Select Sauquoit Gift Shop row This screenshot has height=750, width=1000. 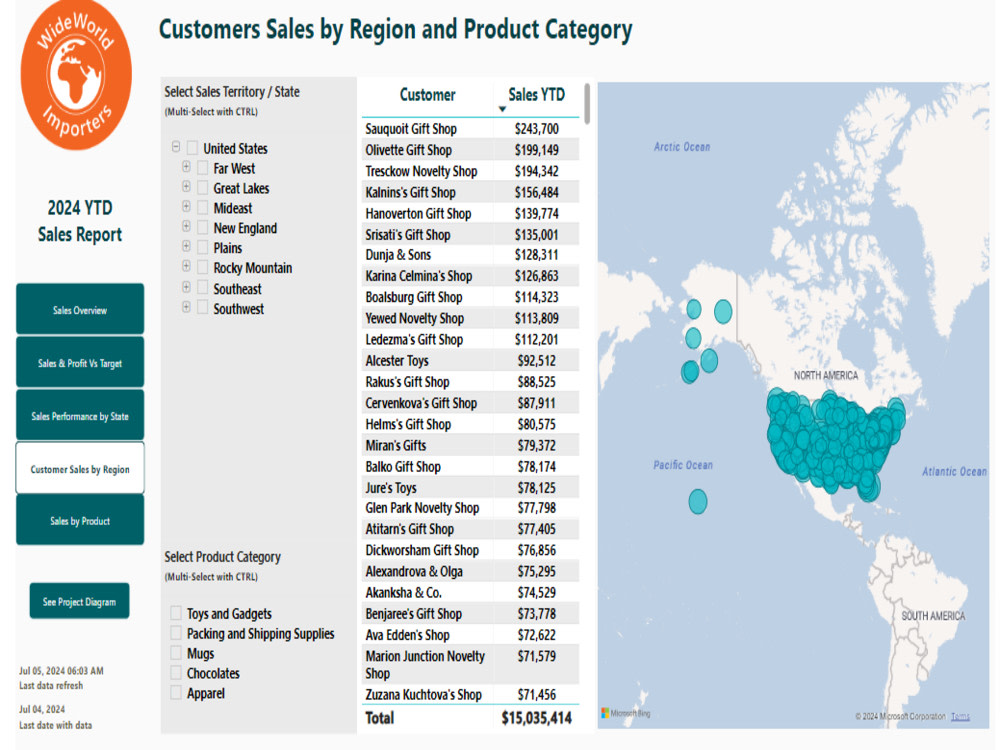tap(470, 129)
